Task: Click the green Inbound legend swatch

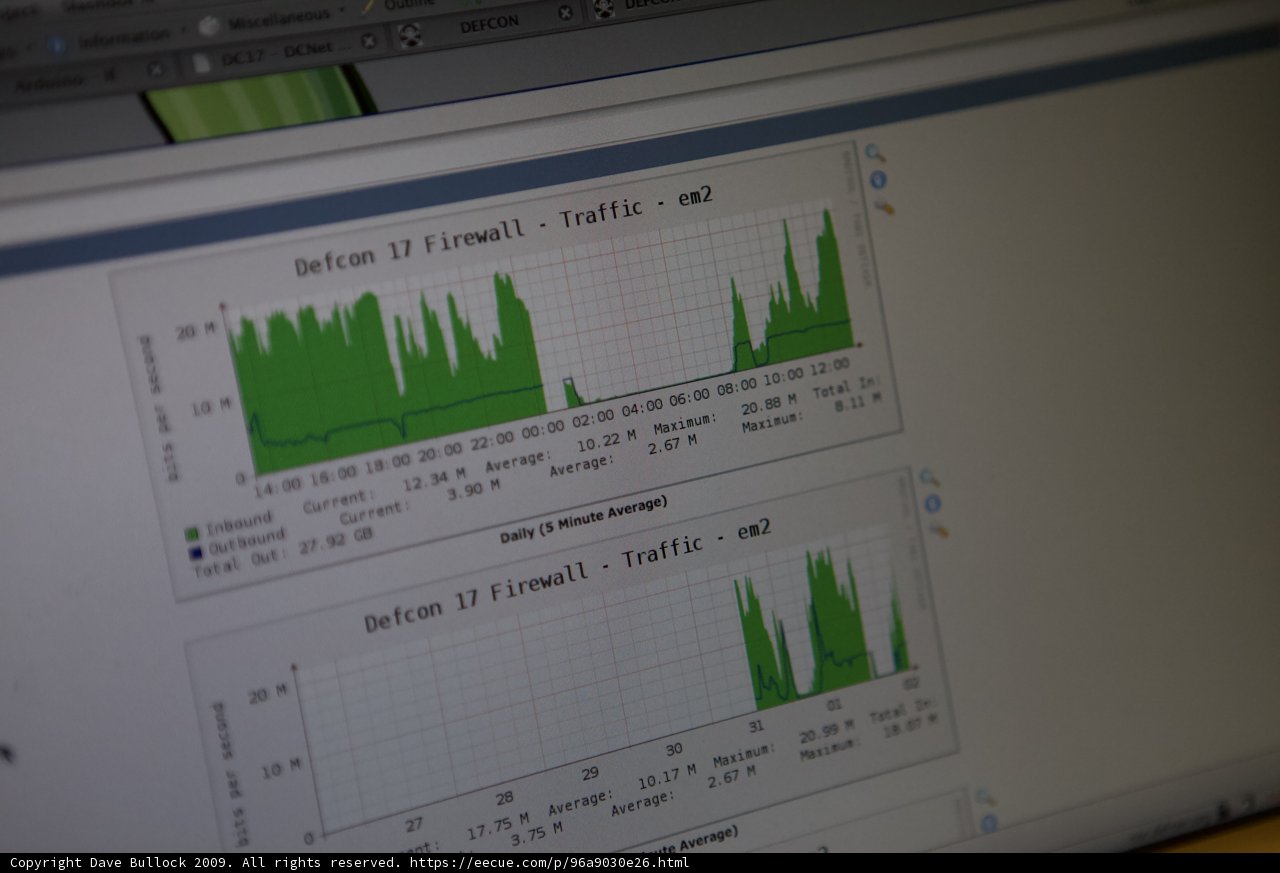Action: (x=191, y=534)
